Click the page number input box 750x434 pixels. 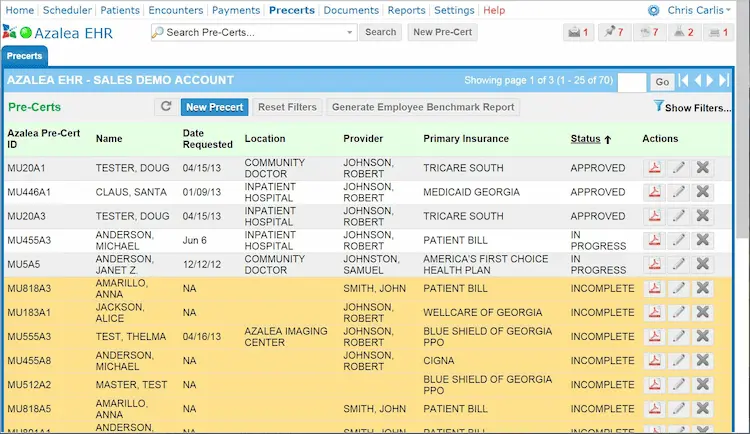[x=632, y=81]
